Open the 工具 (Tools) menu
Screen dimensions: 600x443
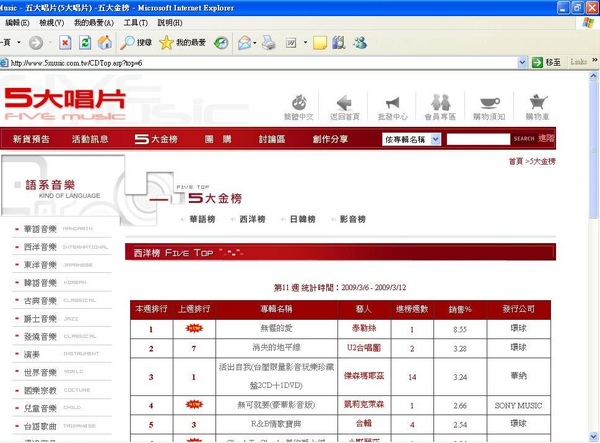coord(135,23)
